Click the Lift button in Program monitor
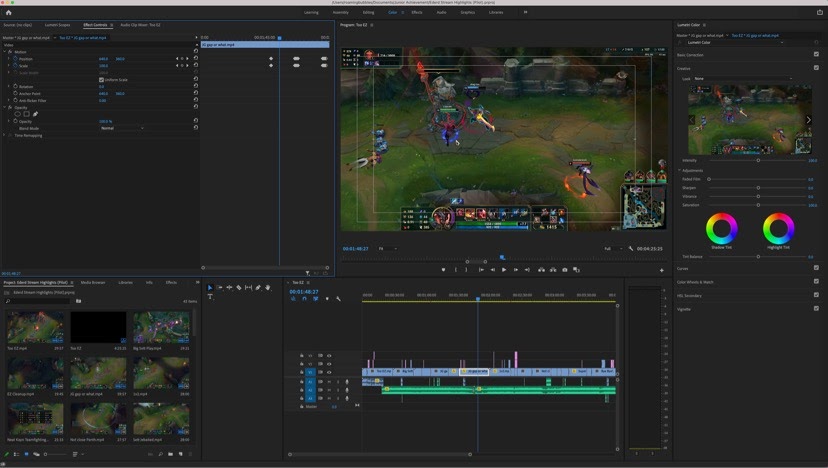The height and width of the screenshot is (468, 828). [x=541, y=270]
